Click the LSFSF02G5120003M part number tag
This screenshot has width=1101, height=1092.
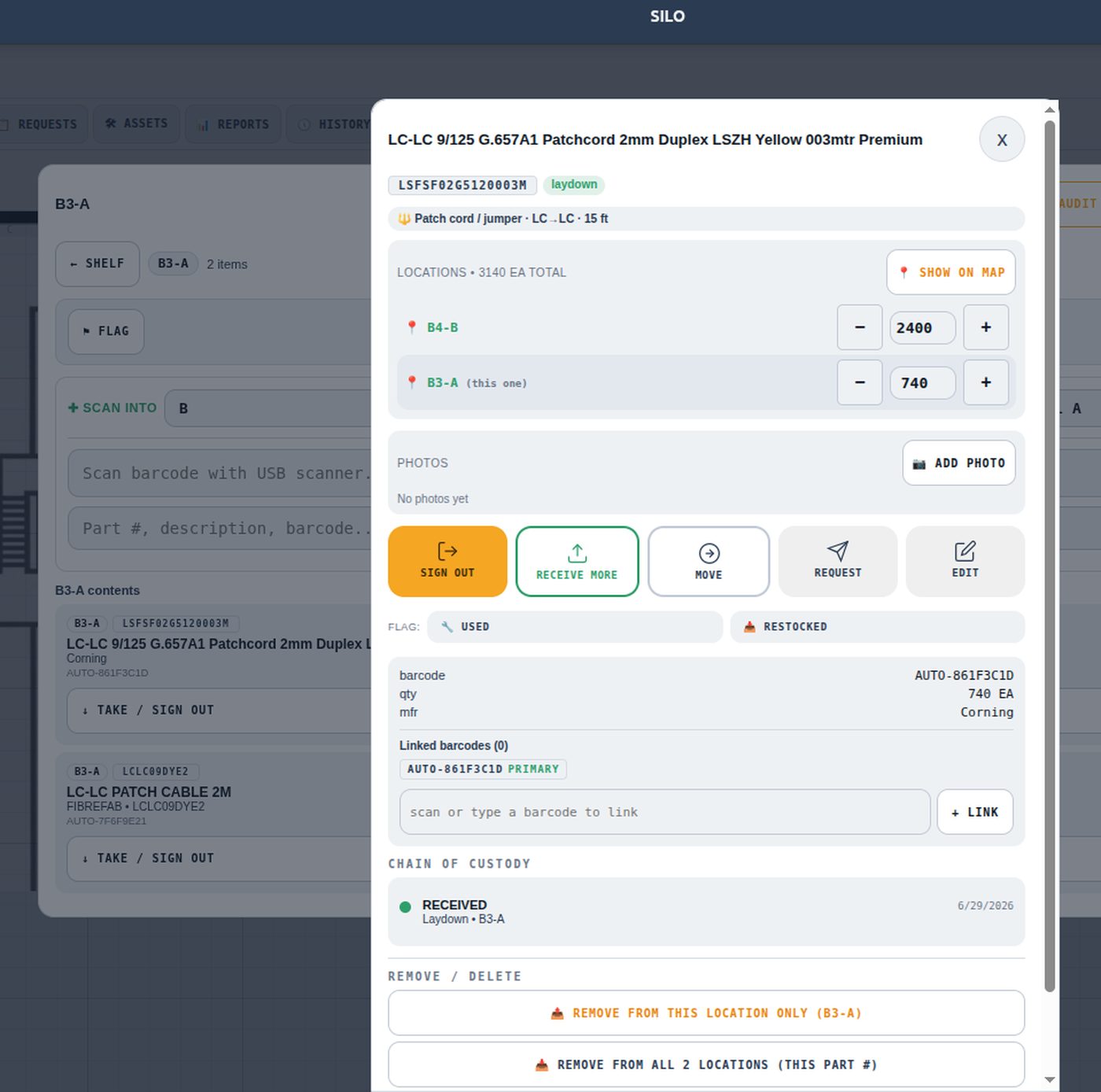(x=462, y=185)
